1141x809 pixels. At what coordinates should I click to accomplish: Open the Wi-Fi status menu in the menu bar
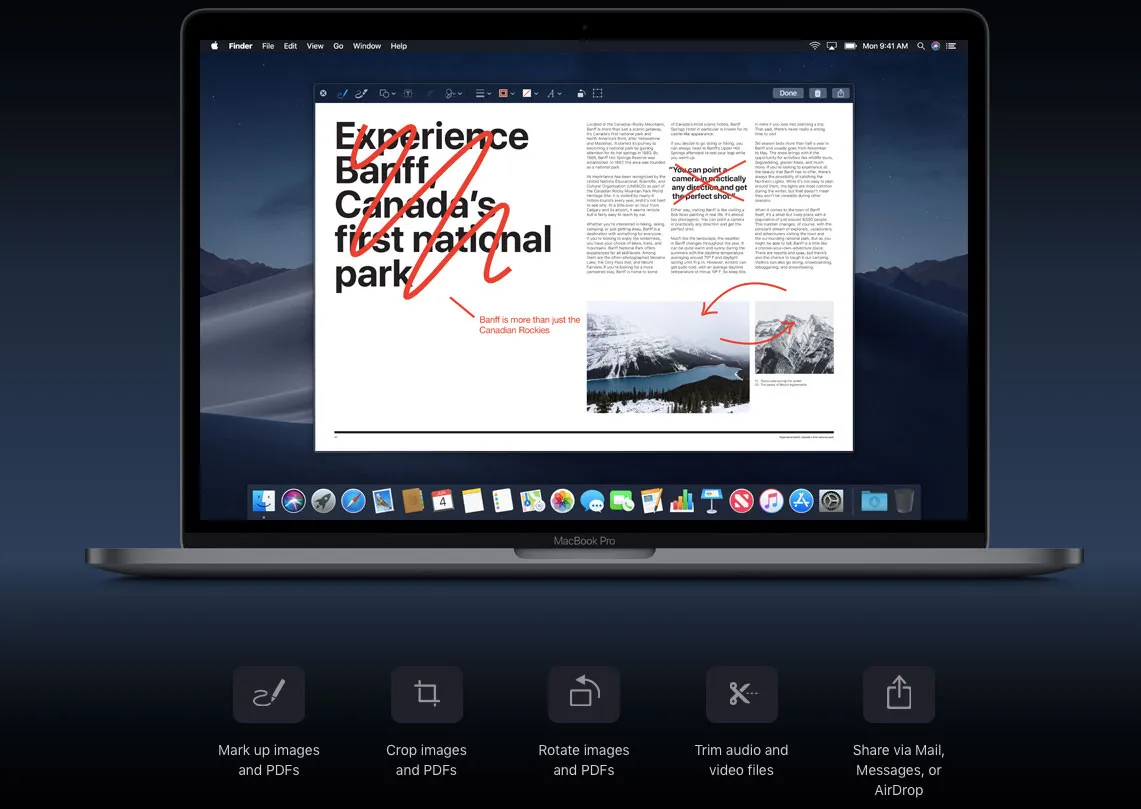815,45
